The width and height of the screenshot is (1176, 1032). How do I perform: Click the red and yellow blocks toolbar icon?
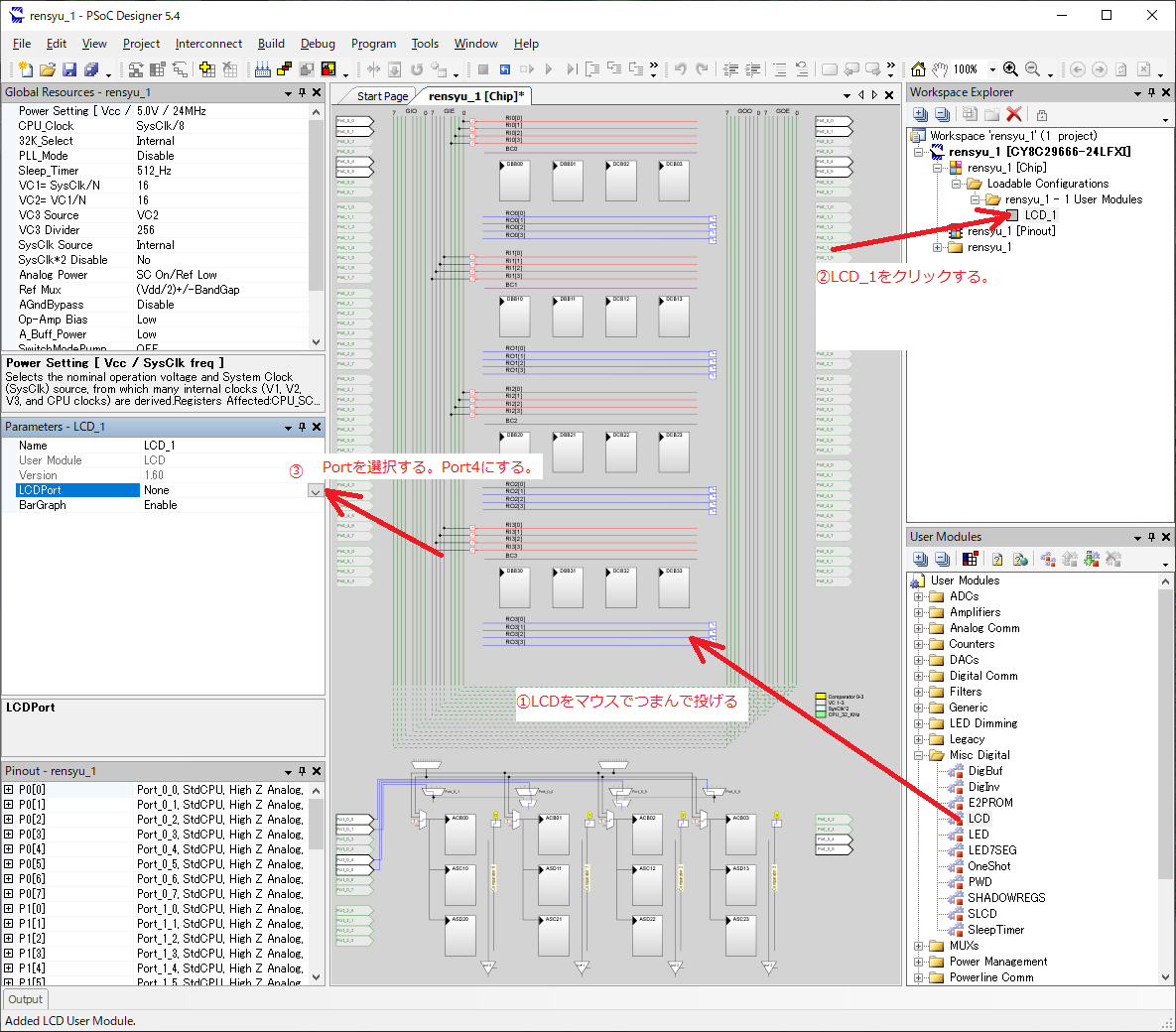[284, 69]
